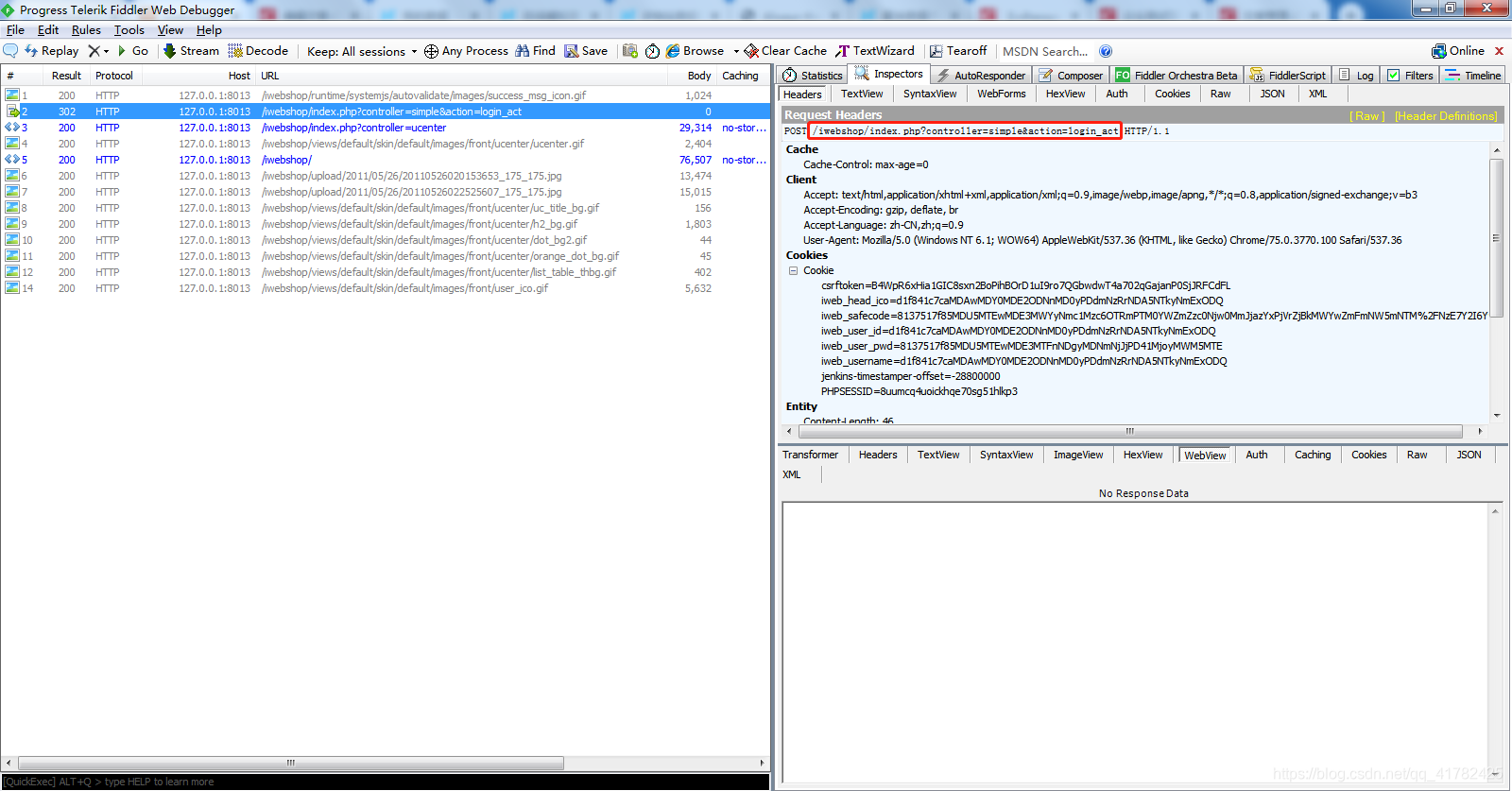Open the Filters tab
This screenshot has width=1512, height=791.
(1410, 76)
